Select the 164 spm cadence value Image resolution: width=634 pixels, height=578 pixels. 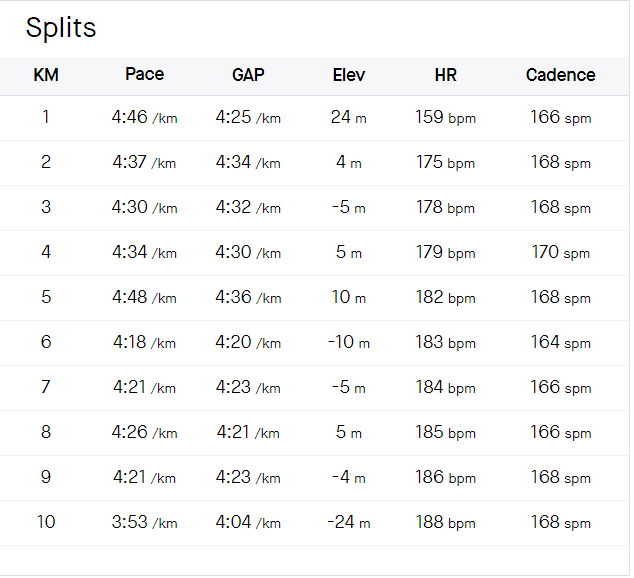(x=560, y=343)
